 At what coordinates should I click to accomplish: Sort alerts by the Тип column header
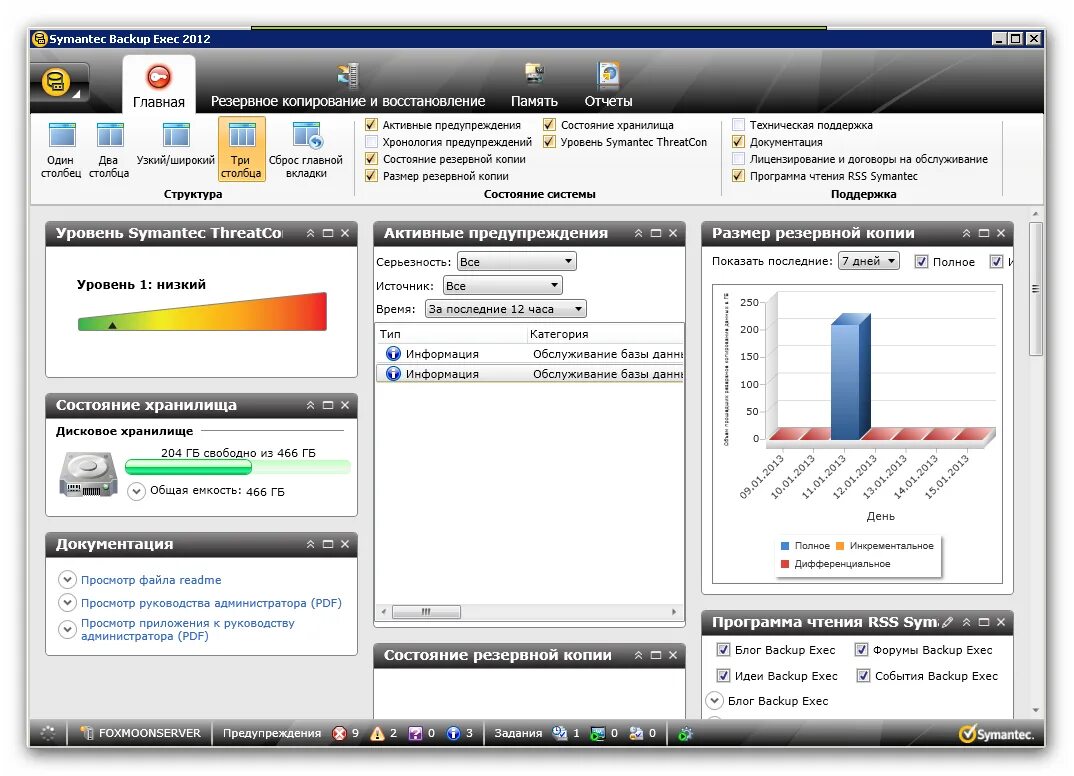pos(451,334)
